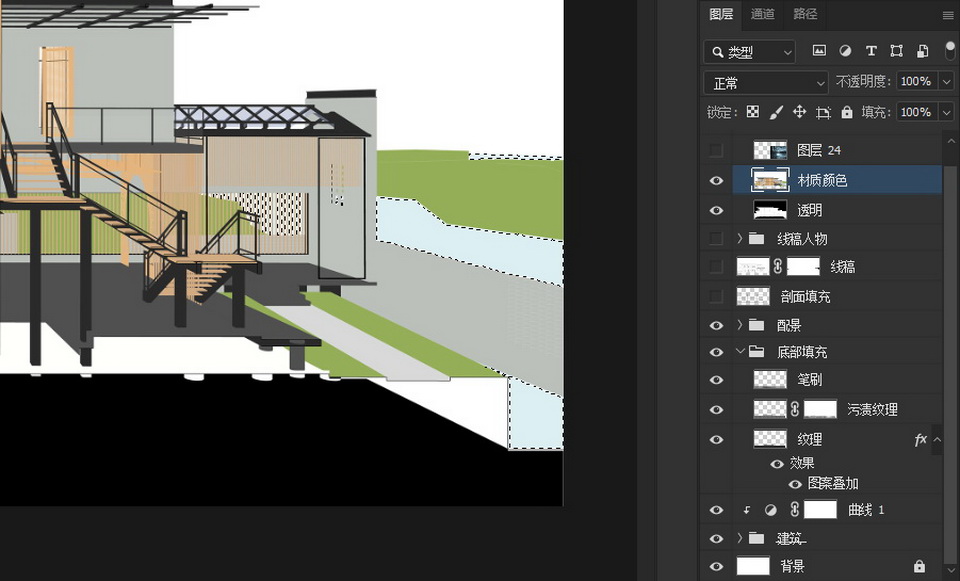Switch to the 路径 tab
The width and height of the screenshot is (960, 581).
pyautogui.click(x=805, y=14)
